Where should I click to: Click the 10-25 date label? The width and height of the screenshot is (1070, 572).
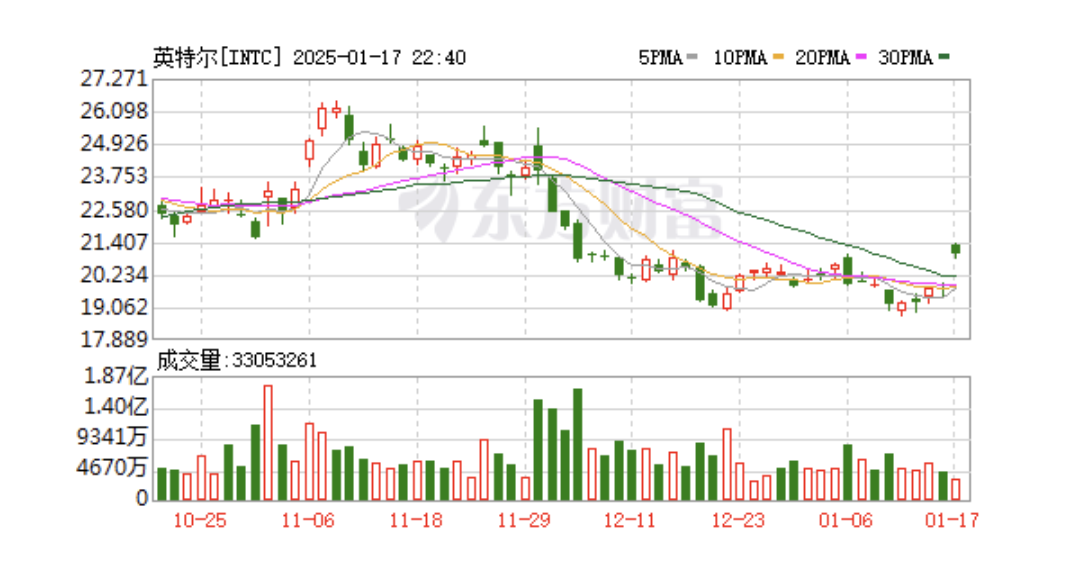199,521
